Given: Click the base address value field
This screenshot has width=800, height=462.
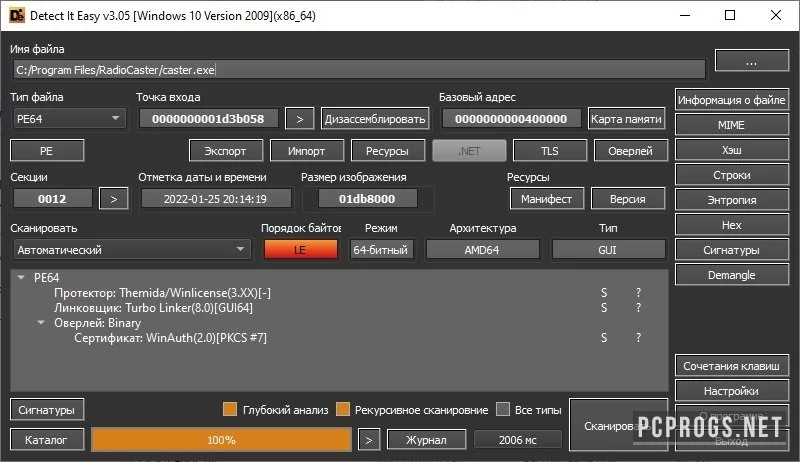Looking at the screenshot, I should click(511, 119).
